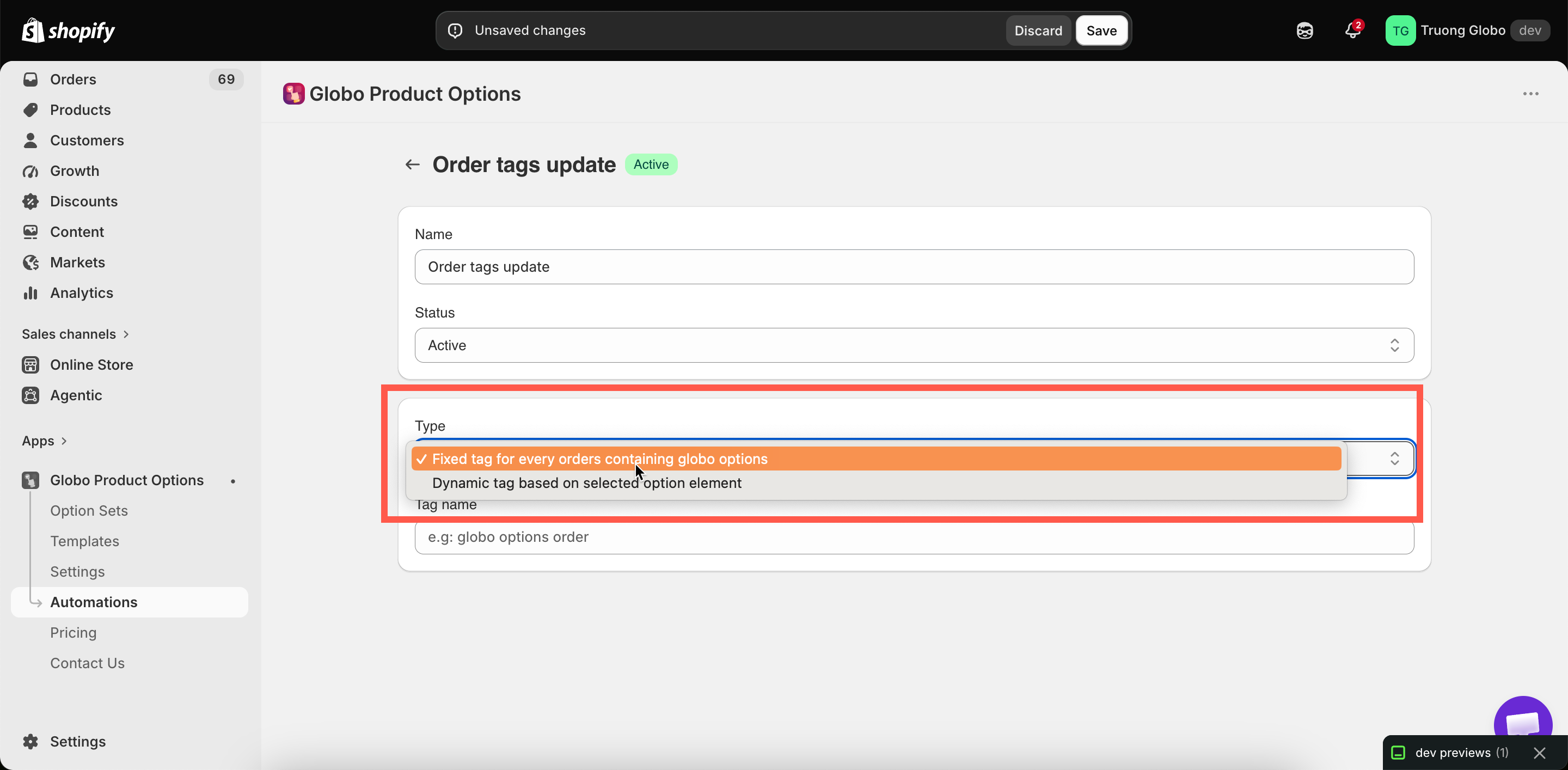Click the Online Store storefront icon
1568x770 pixels.
click(30, 365)
